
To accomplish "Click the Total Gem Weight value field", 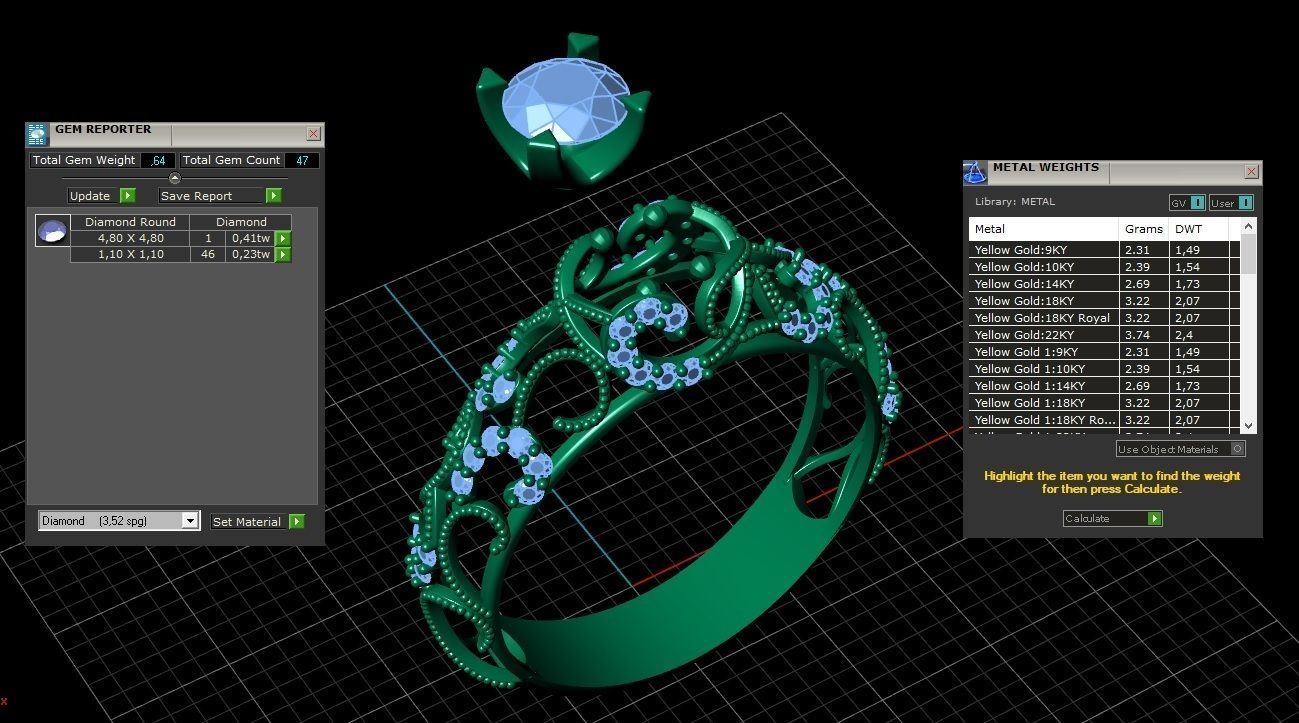I will (157, 160).
